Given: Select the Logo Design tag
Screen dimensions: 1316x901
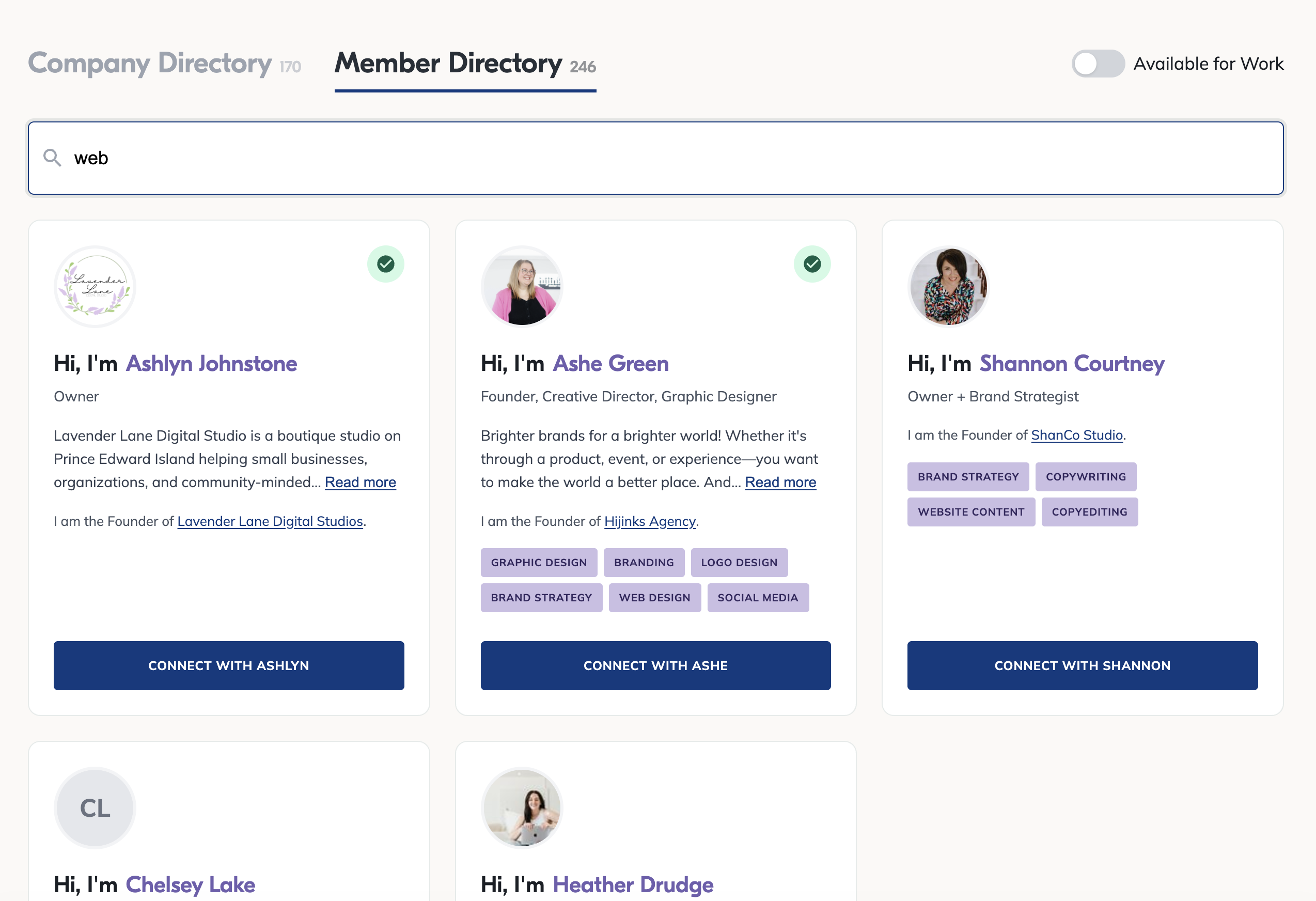Looking at the screenshot, I should [x=739, y=562].
